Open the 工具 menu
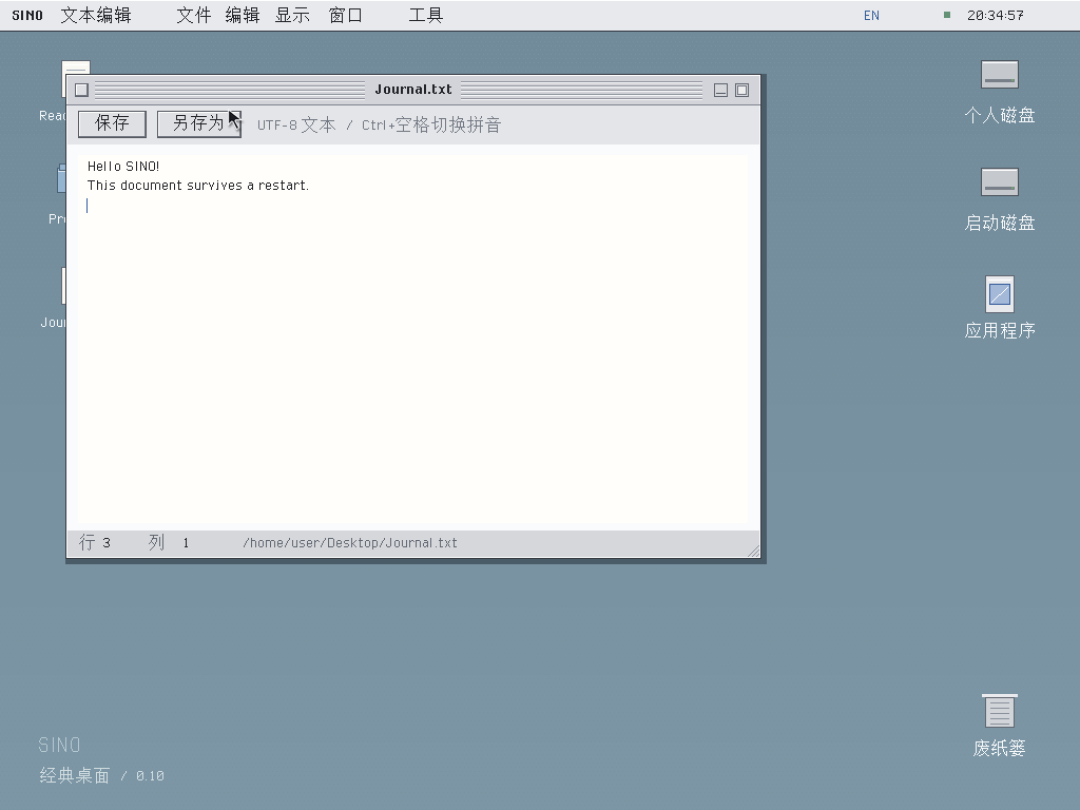 426,15
